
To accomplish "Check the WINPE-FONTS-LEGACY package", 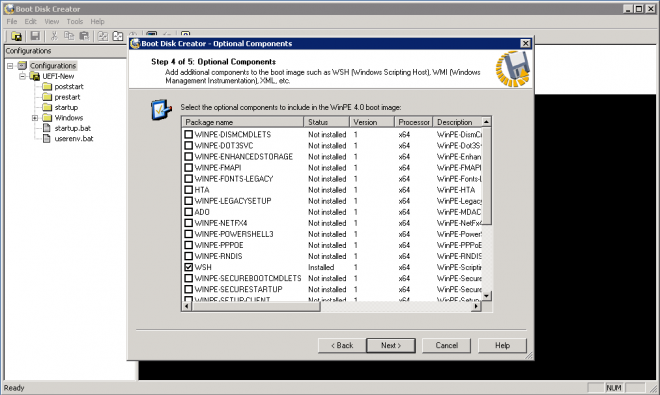I will tap(189, 179).
